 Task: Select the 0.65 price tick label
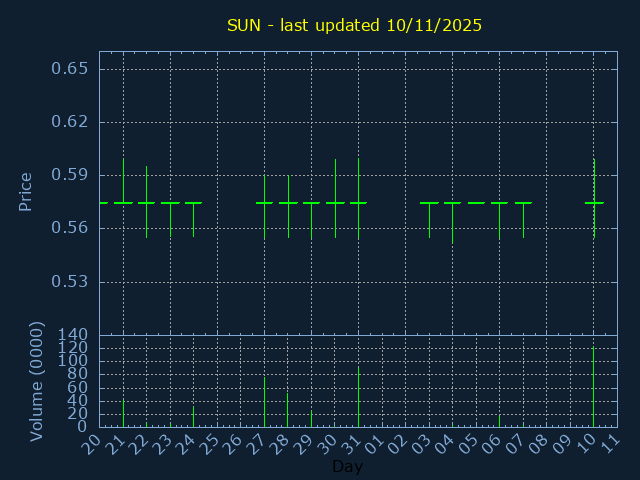[70, 69]
